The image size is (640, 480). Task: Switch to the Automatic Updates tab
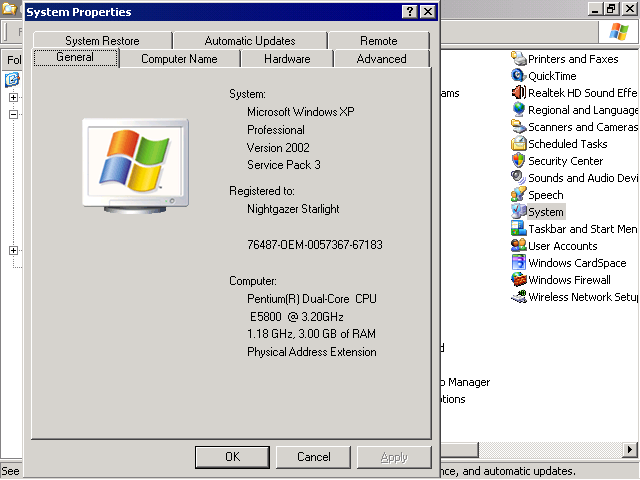tap(250, 41)
